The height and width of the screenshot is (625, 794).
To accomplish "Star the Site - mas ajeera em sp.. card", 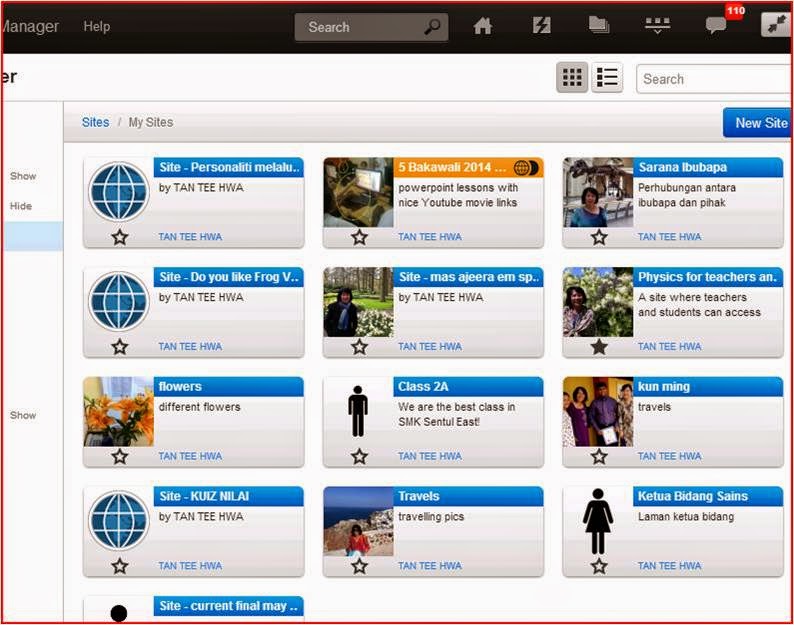I will (360, 347).
